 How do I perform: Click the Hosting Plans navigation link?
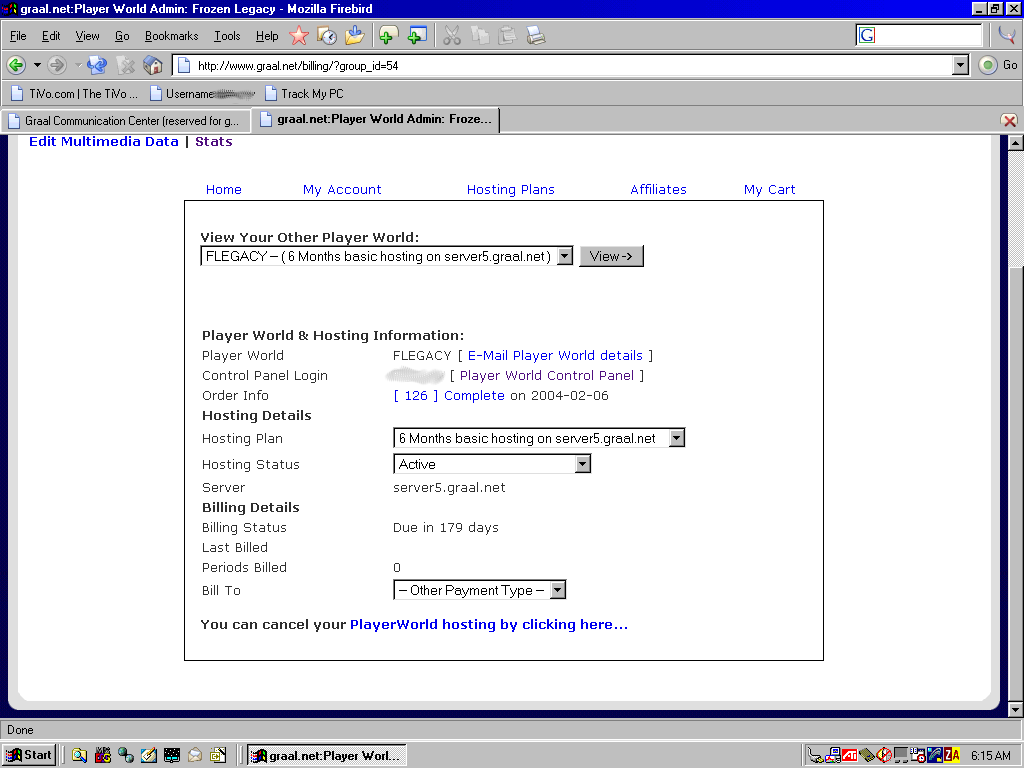click(510, 189)
